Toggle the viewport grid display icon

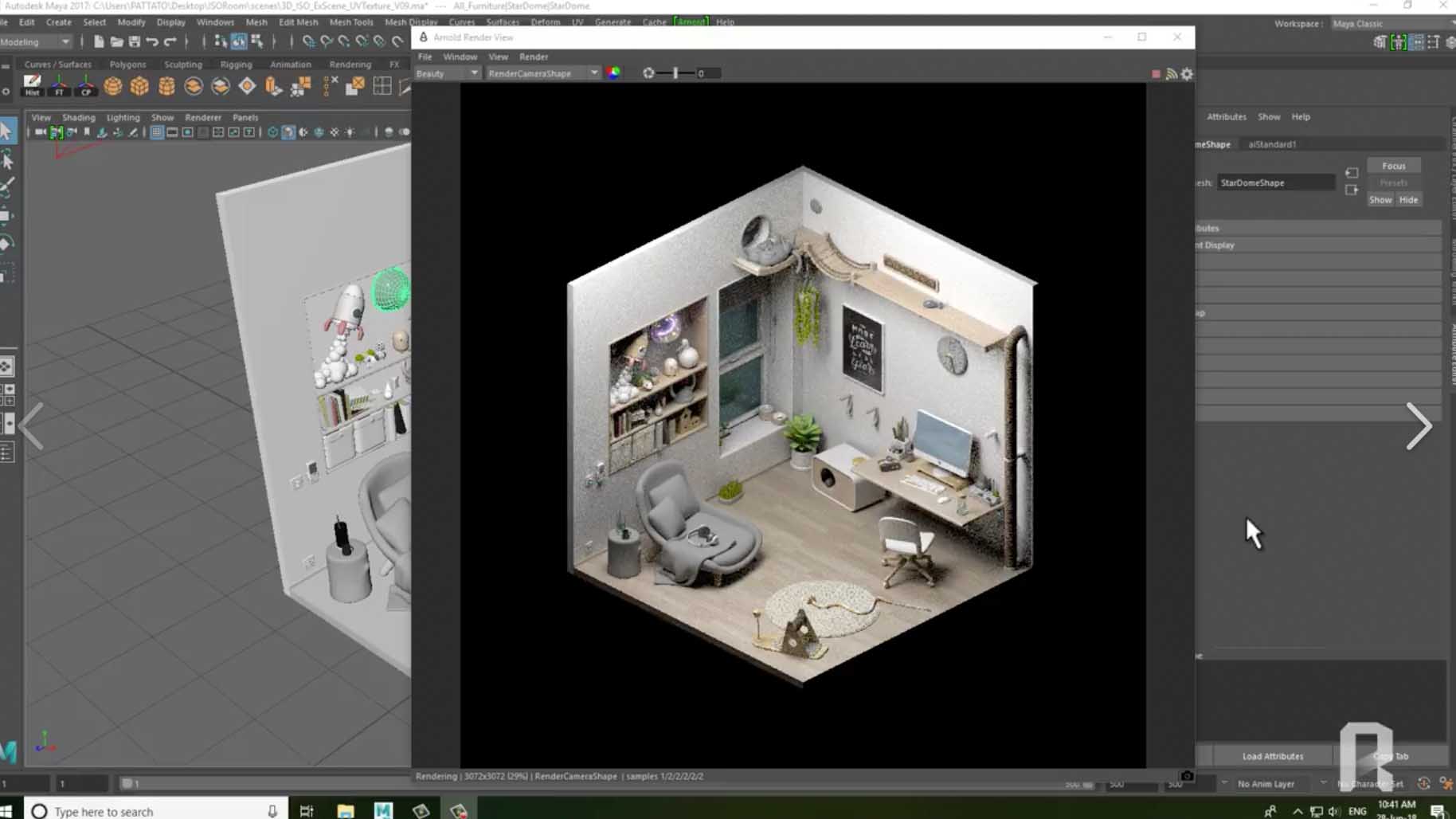[157, 132]
